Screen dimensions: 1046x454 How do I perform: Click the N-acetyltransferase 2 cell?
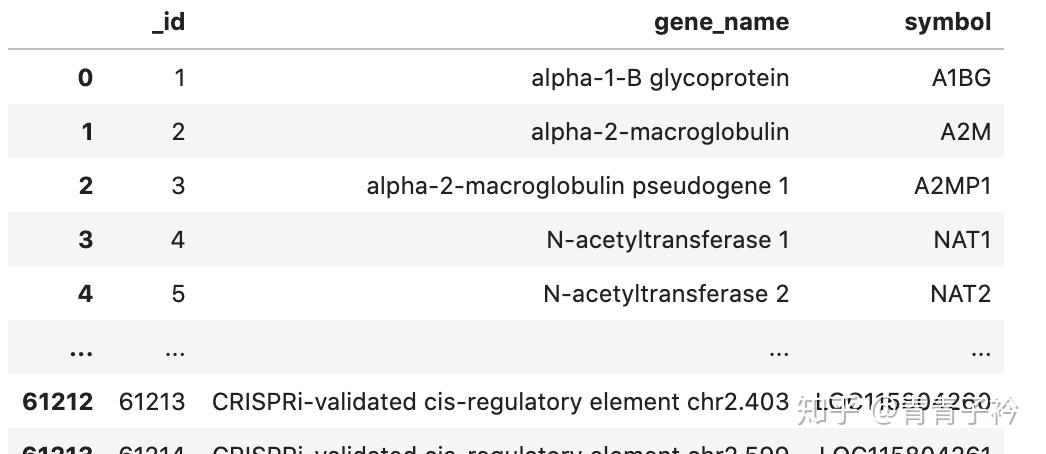pyautogui.click(x=666, y=293)
